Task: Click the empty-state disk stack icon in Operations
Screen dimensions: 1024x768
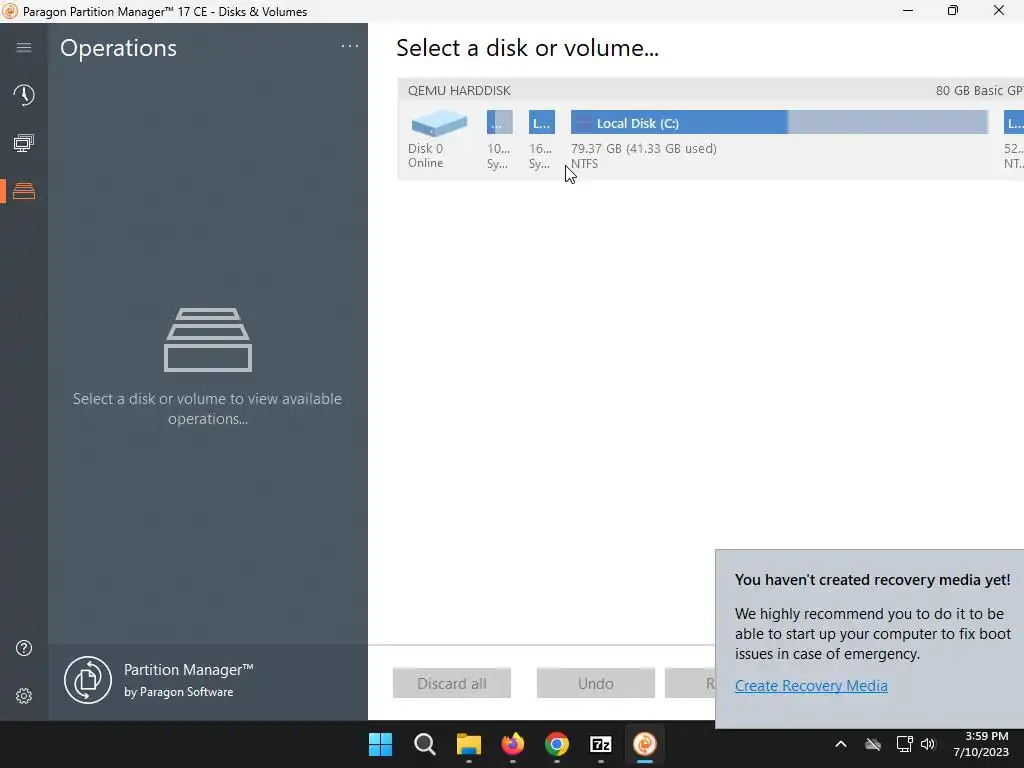Action: point(208,340)
